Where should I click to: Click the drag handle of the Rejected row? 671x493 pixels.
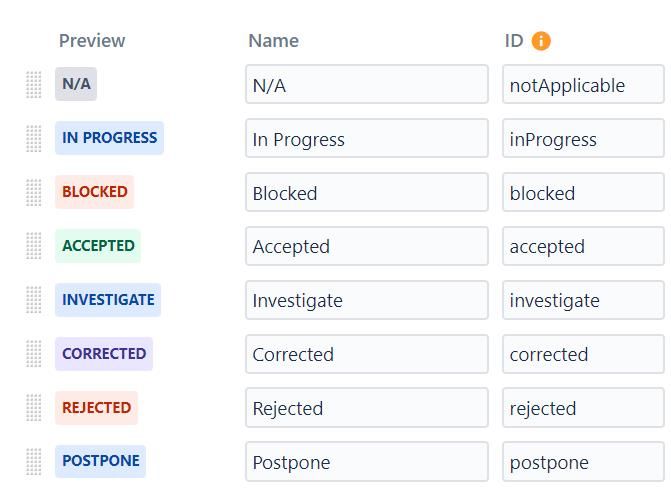34,408
